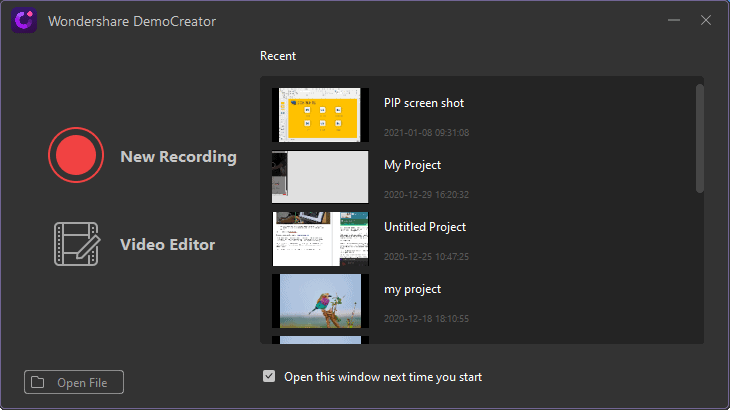This screenshot has width=730, height=410.
Task: Click the red New Recording circle icon
Action: pos(76,155)
